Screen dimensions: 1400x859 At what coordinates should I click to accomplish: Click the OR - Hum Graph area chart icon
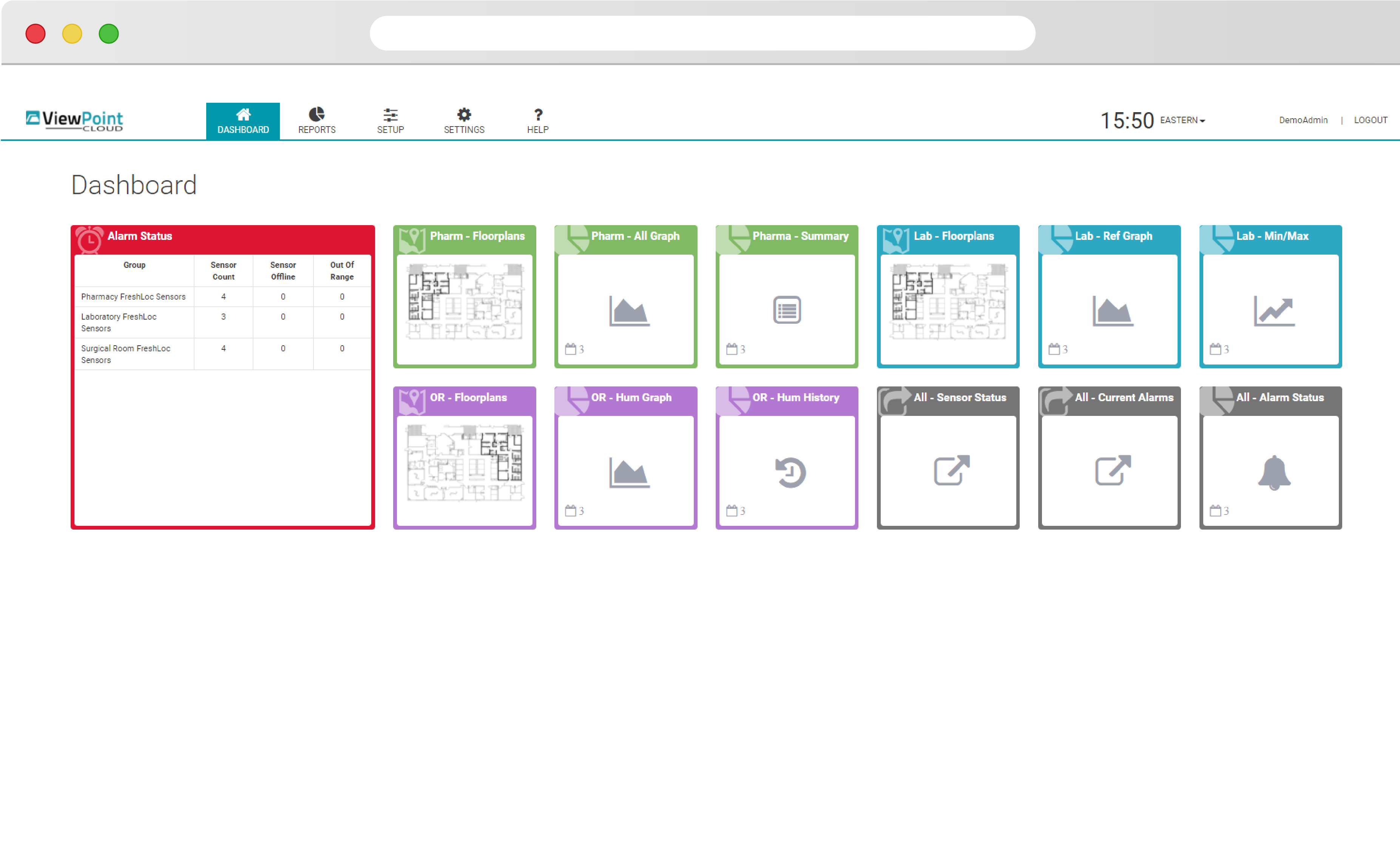tap(629, 472)
